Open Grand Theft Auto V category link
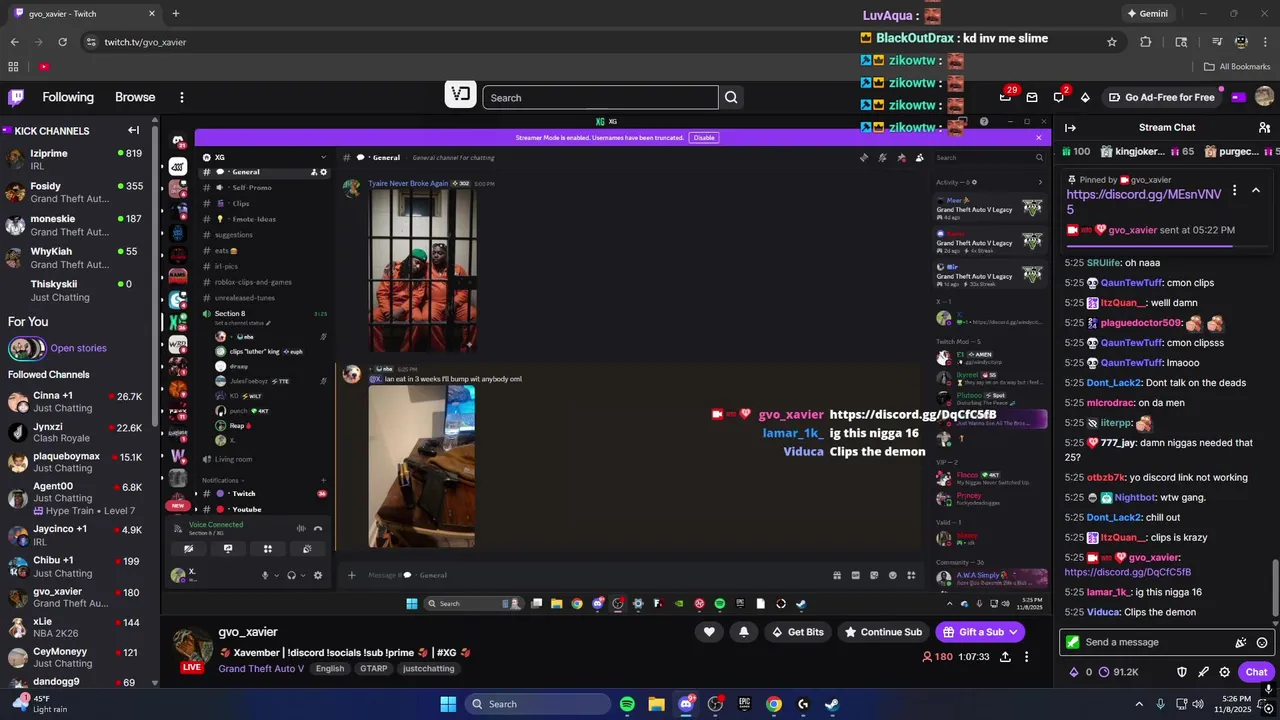The height and width of the screenshot is (720, 1280). pyautogui.click(x=261, y=668)
